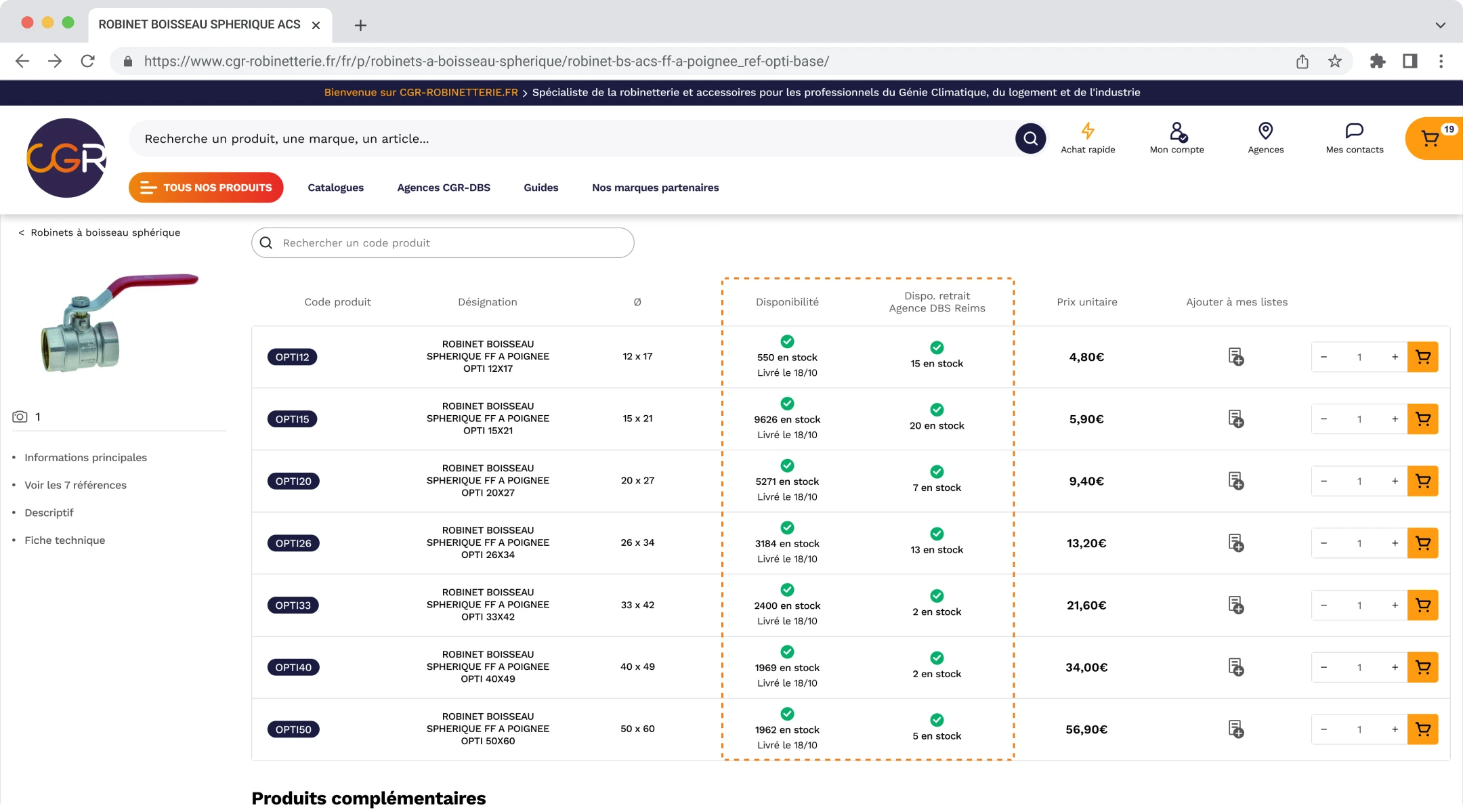Image resolution: width=1463 pixels, height=812 pixels.
Task: Click availability indicator for OPTI40
Action: coord(787,651)
